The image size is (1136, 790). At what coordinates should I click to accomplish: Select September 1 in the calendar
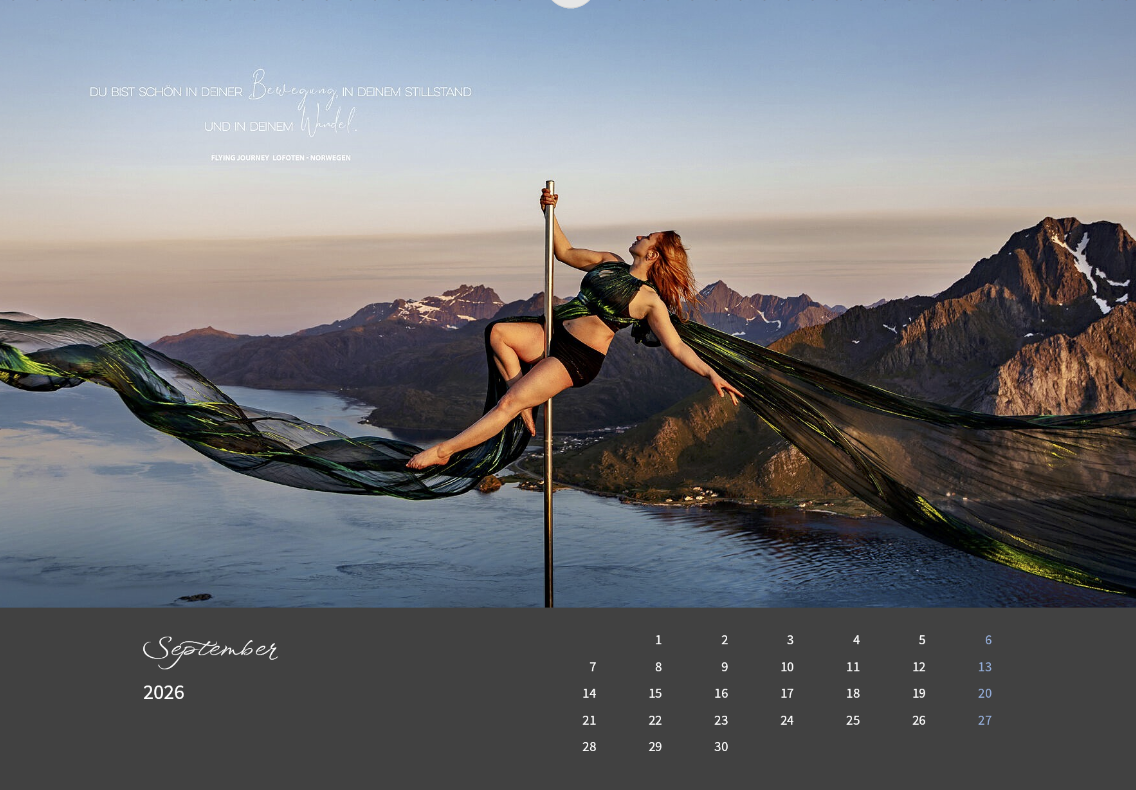coord(658,640)
